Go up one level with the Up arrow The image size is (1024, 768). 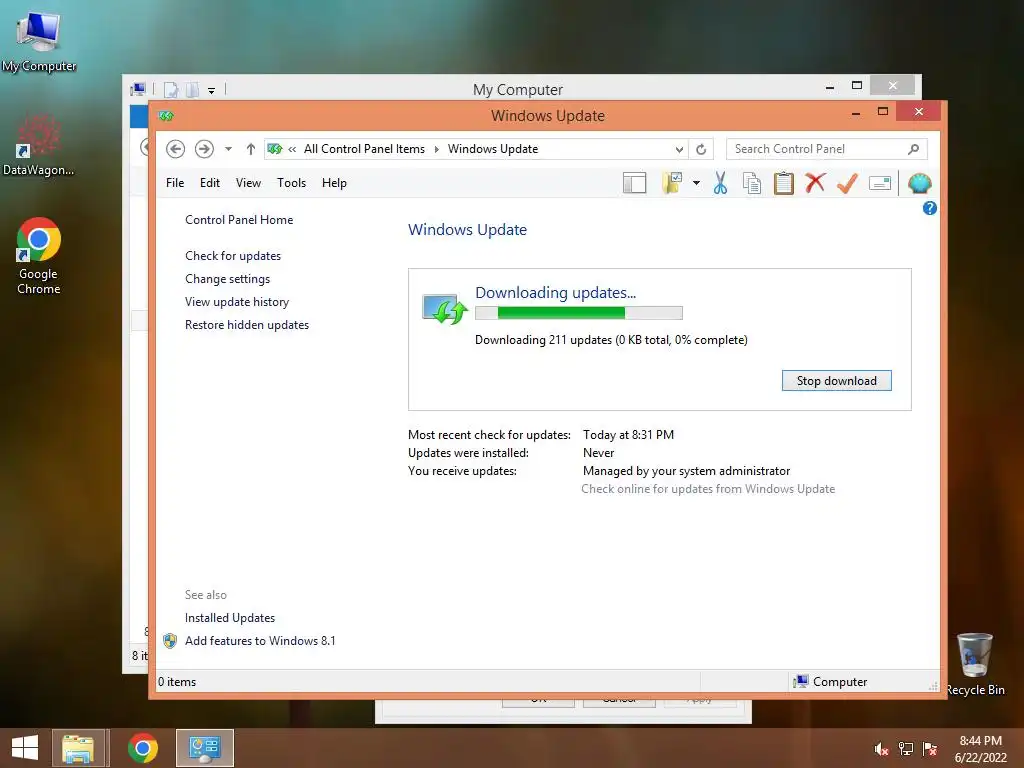tap(250, 149)
